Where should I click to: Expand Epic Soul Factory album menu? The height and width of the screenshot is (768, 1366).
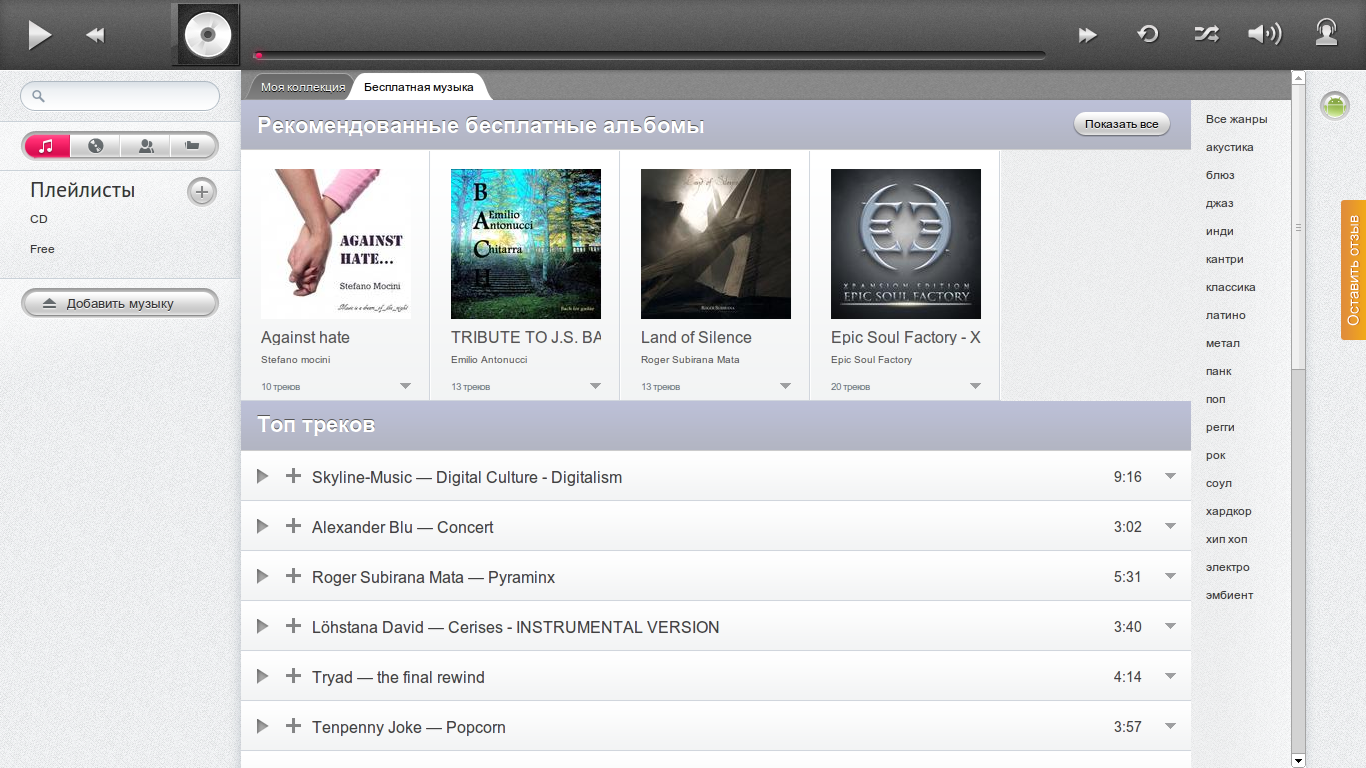click(975, 386)
